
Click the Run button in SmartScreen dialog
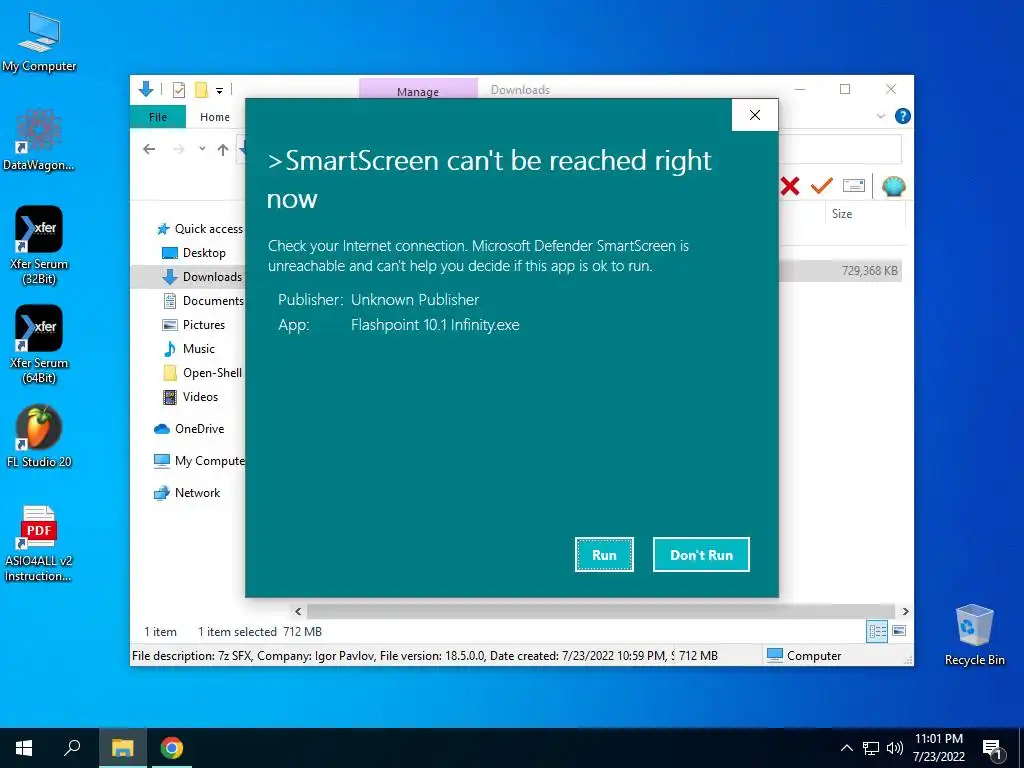tap(604, 554)
